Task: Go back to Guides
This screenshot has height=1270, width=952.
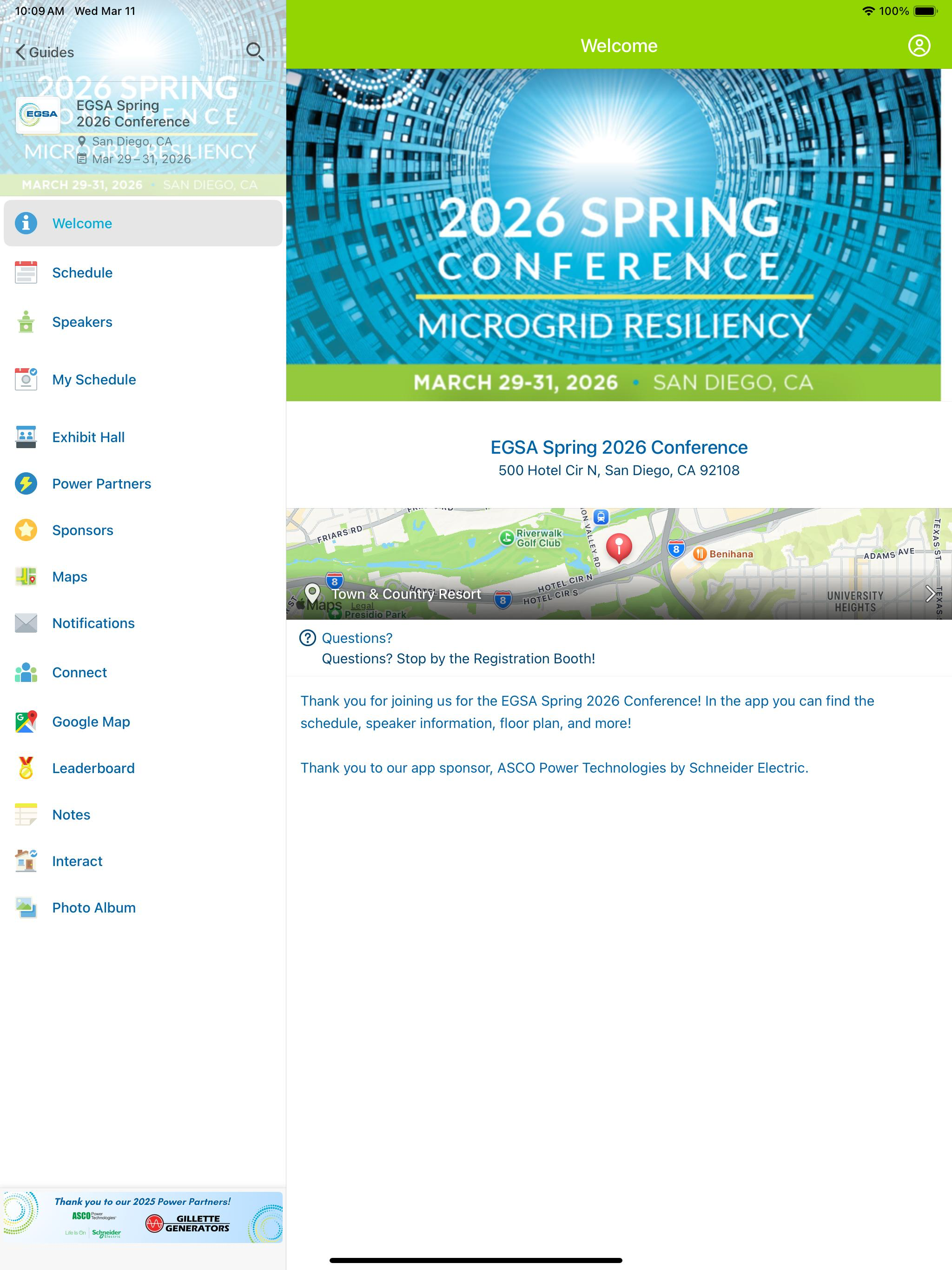Action: click(x=45, y=52)
